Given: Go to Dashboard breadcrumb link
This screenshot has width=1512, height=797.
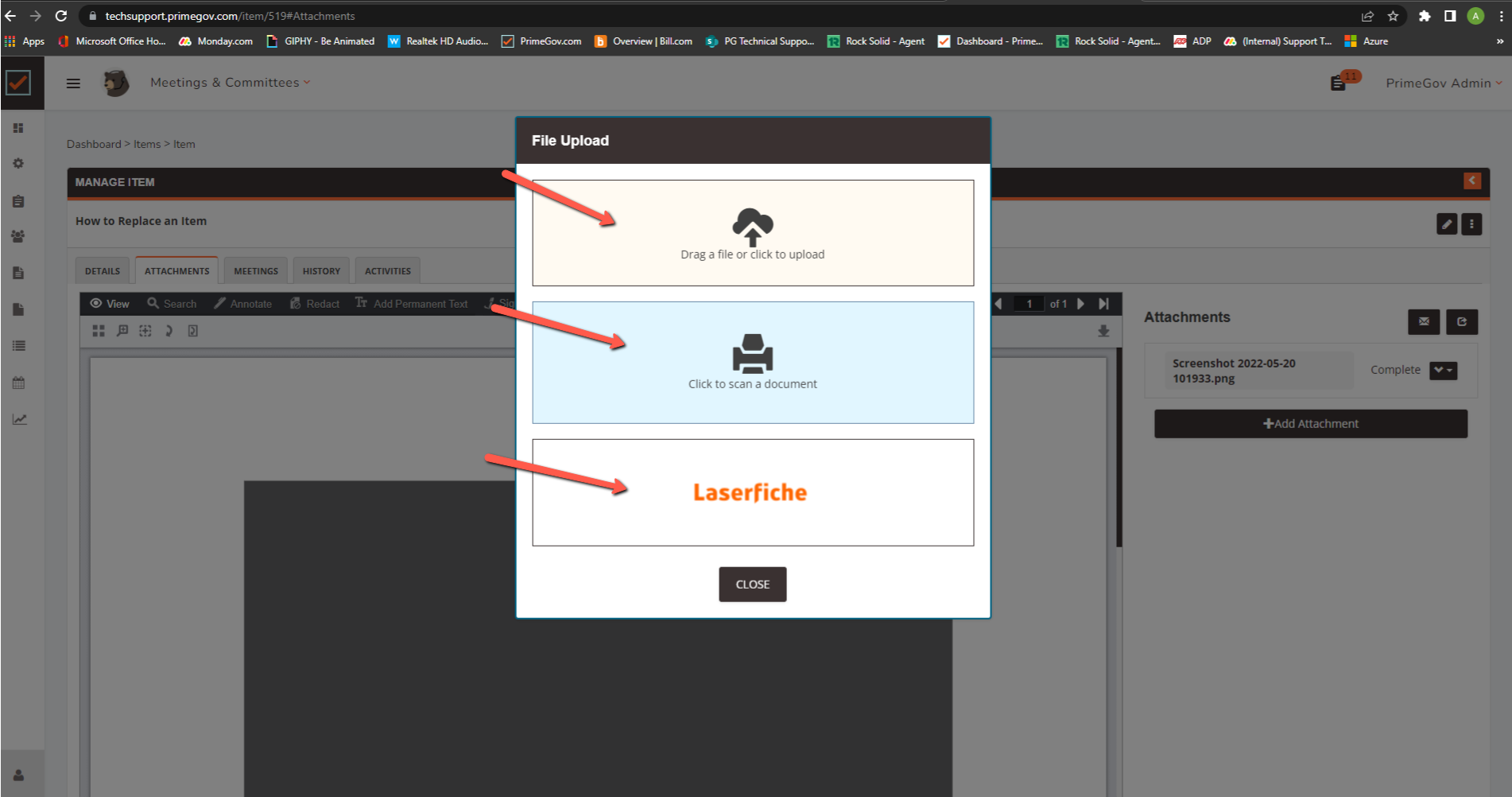Looking at the screenshot, I should click(94, 144).
